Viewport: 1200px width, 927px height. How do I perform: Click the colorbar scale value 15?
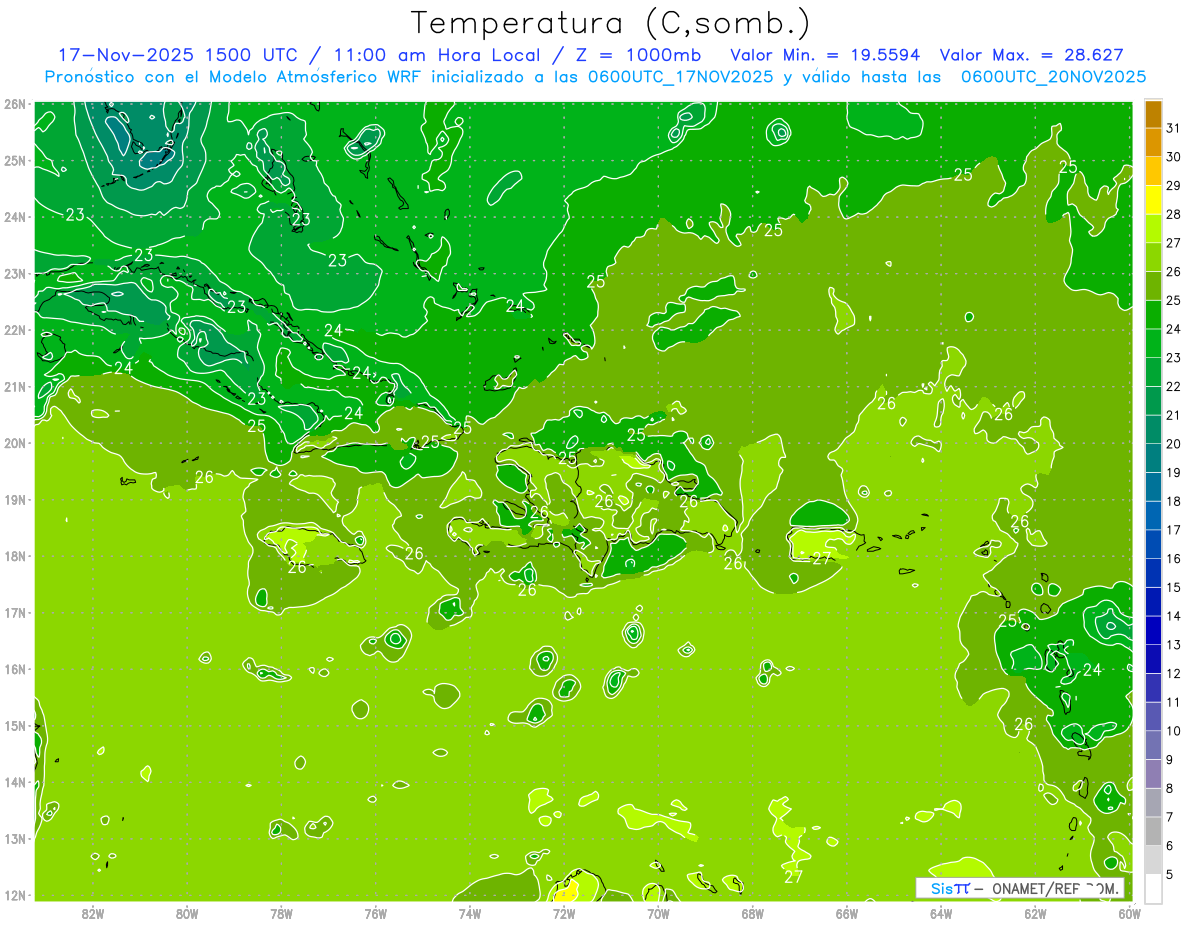tap(1174, 588)
